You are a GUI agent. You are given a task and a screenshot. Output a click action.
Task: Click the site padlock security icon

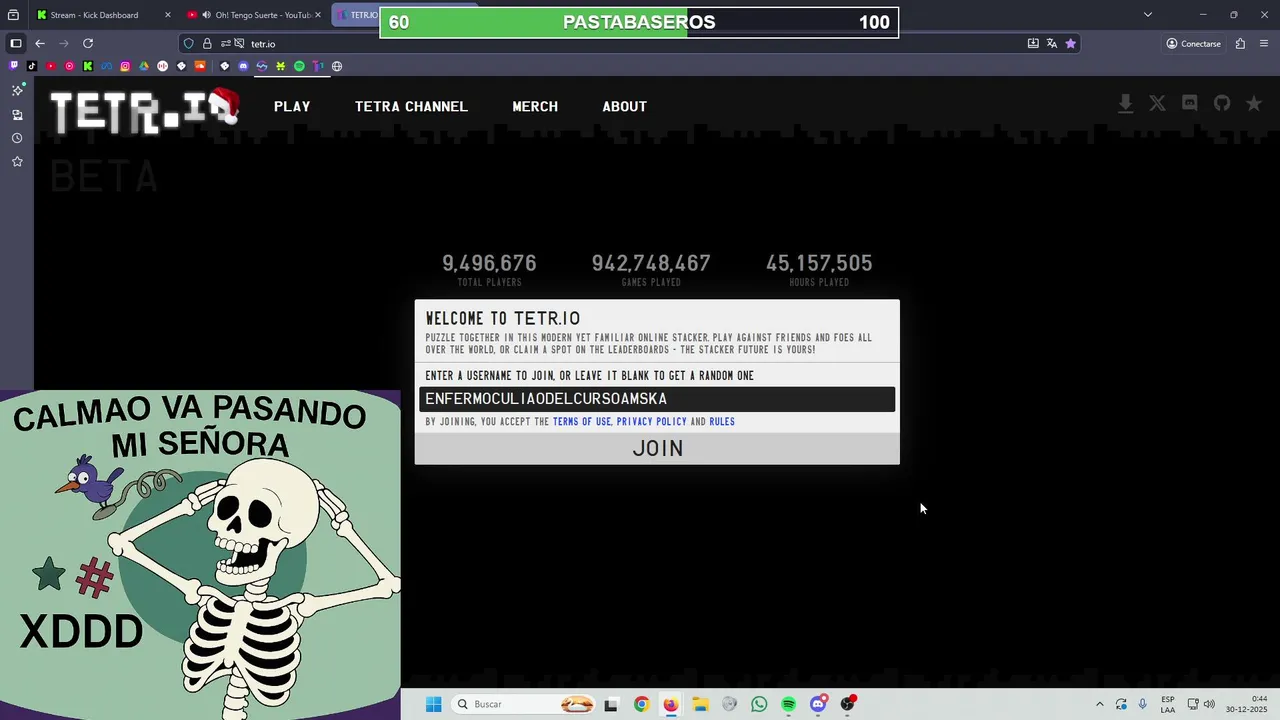pos(207,43)
